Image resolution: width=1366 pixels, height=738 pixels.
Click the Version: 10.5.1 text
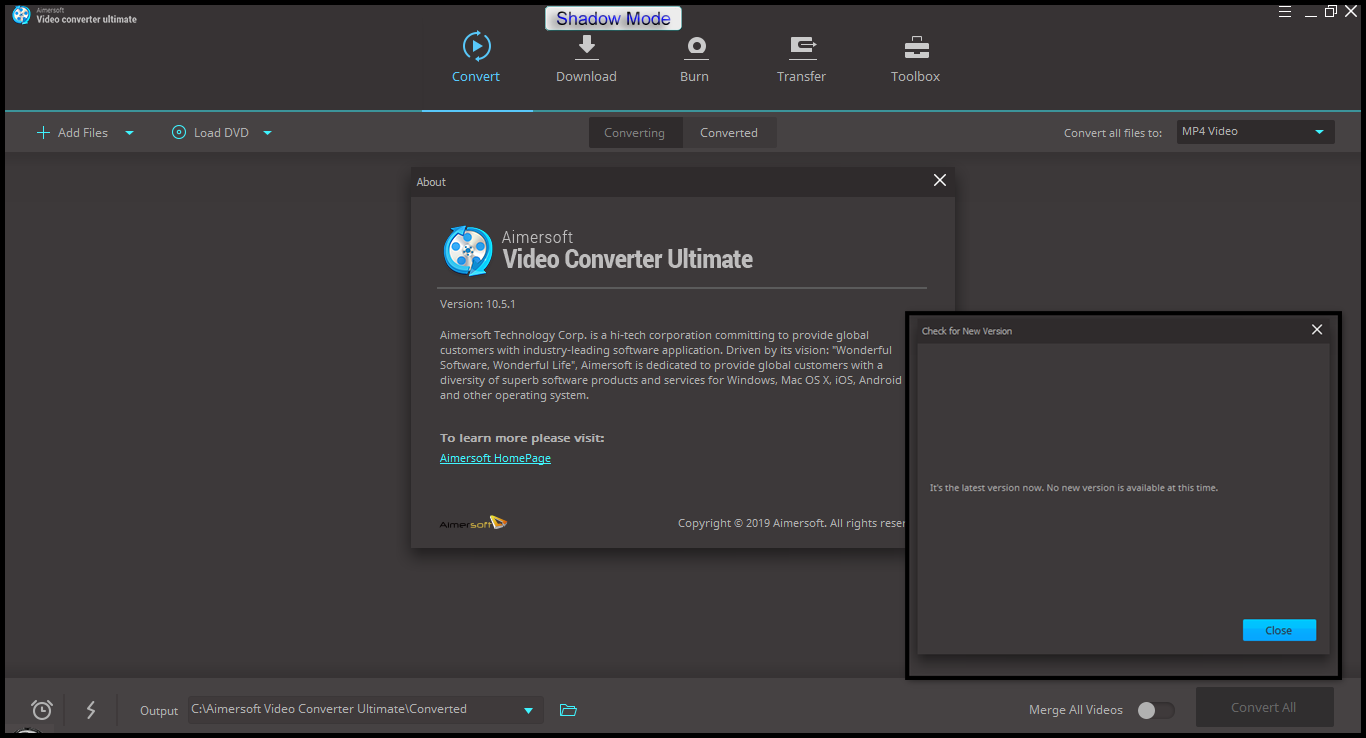click(478, 304)
